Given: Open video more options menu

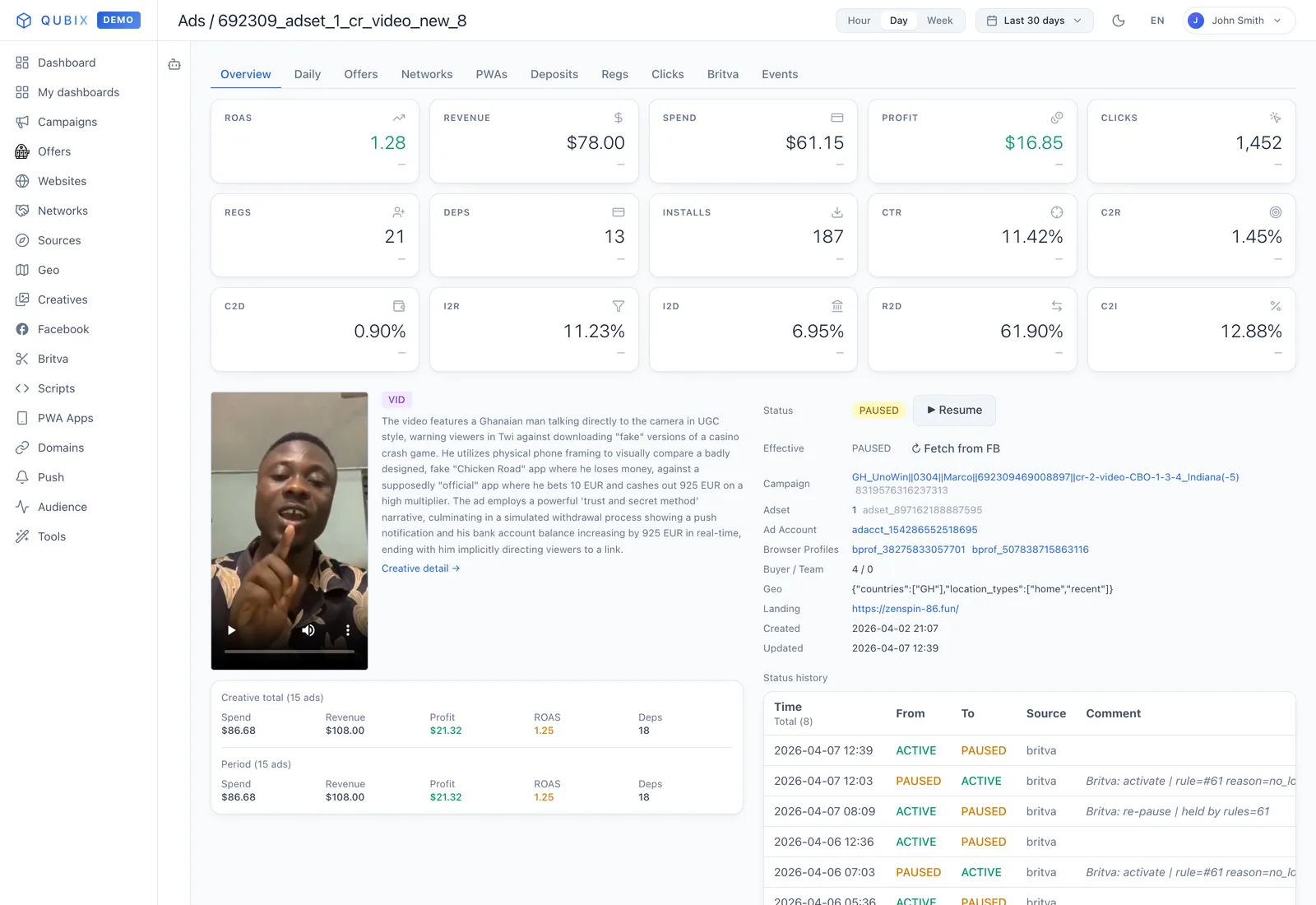Looking at the screenshot, I should [348, 630].
